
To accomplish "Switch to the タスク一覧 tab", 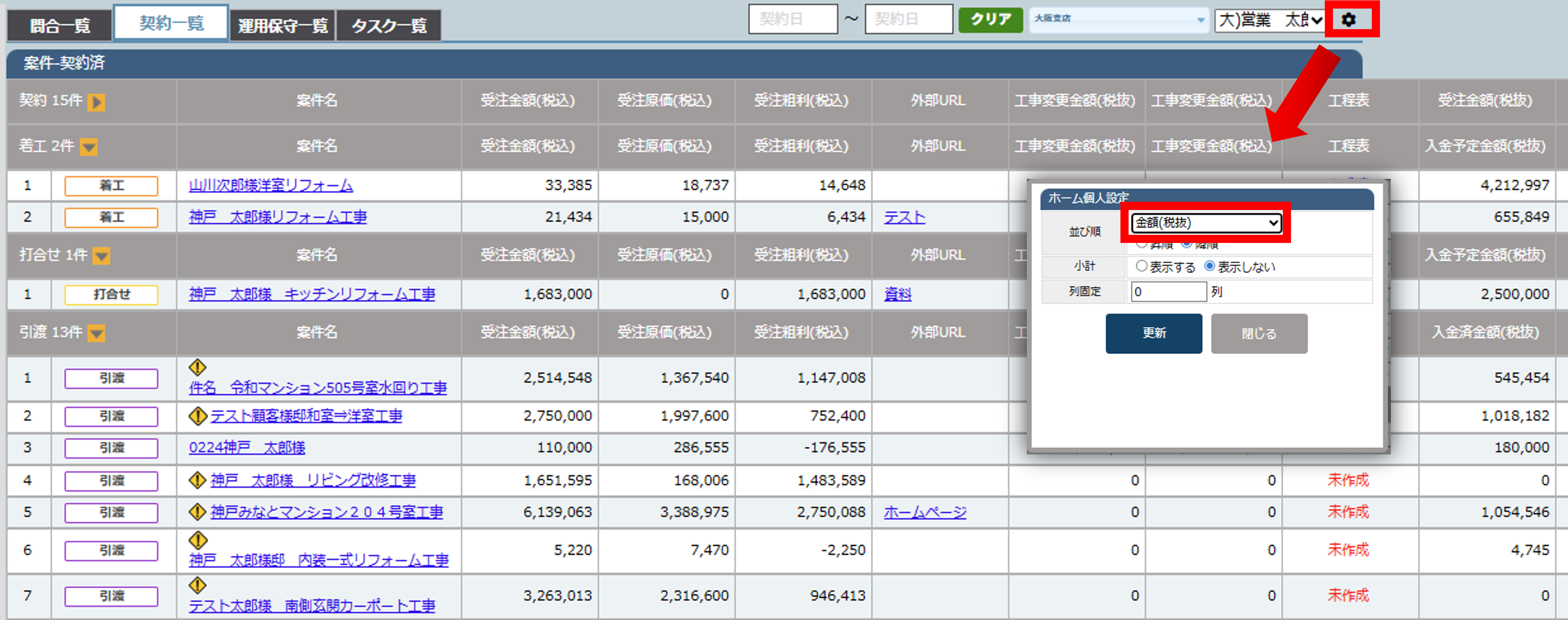I will 389,26.
